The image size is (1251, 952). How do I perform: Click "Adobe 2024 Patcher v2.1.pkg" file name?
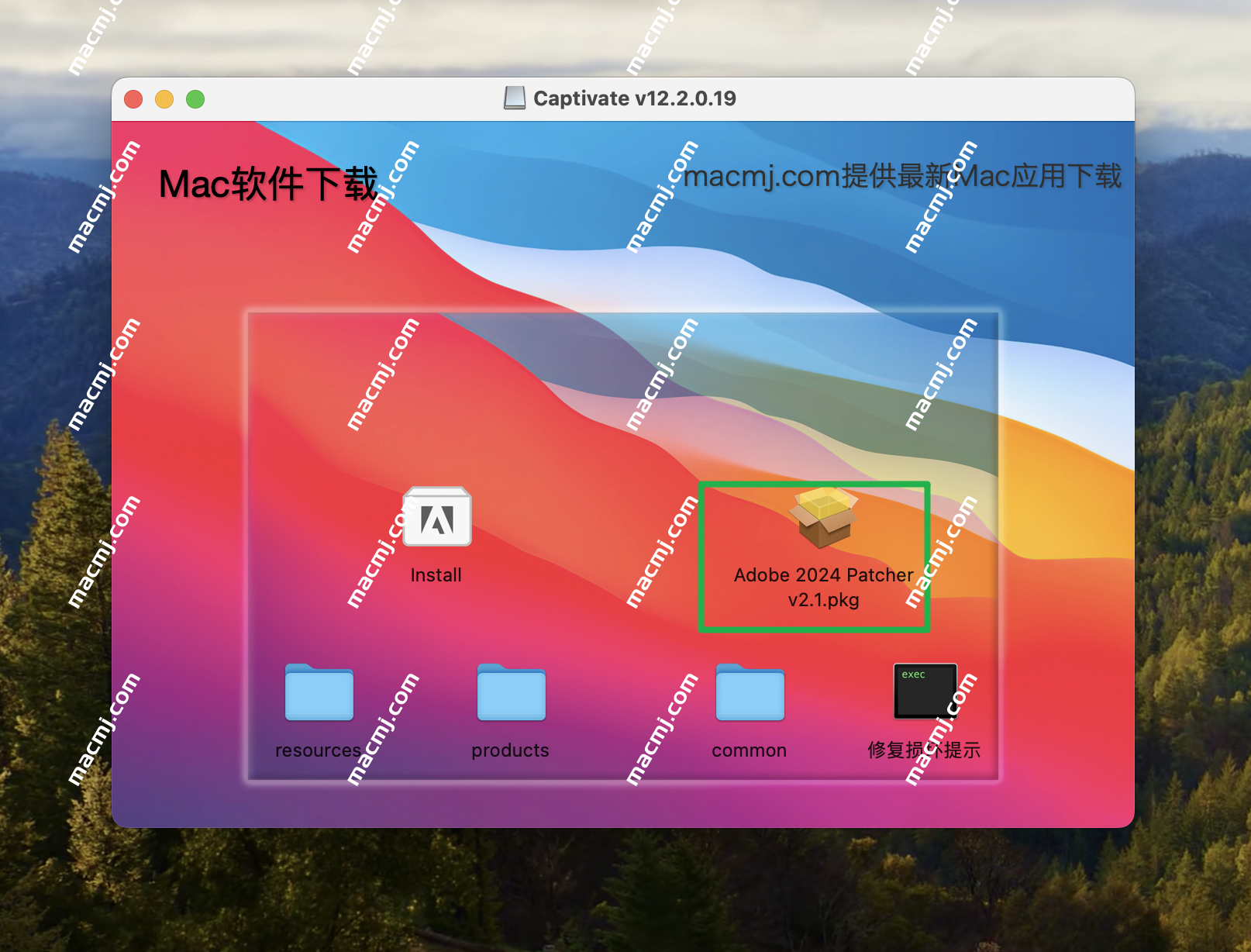coord(823,587)
